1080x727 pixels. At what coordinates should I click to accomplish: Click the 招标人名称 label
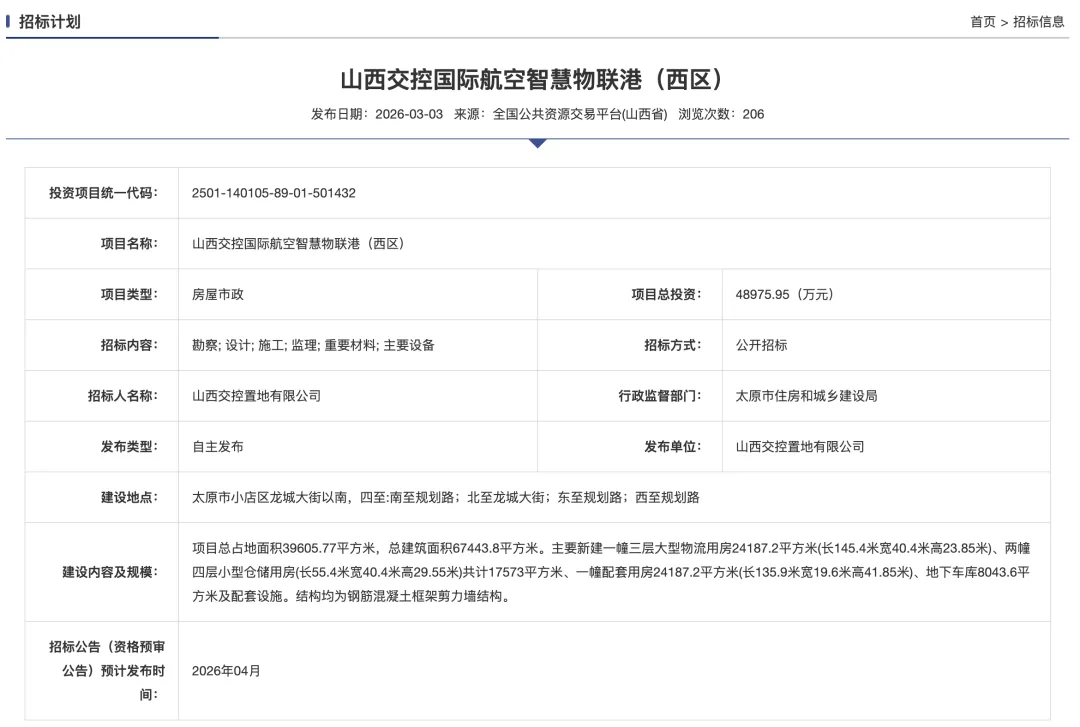pos(123,396)
